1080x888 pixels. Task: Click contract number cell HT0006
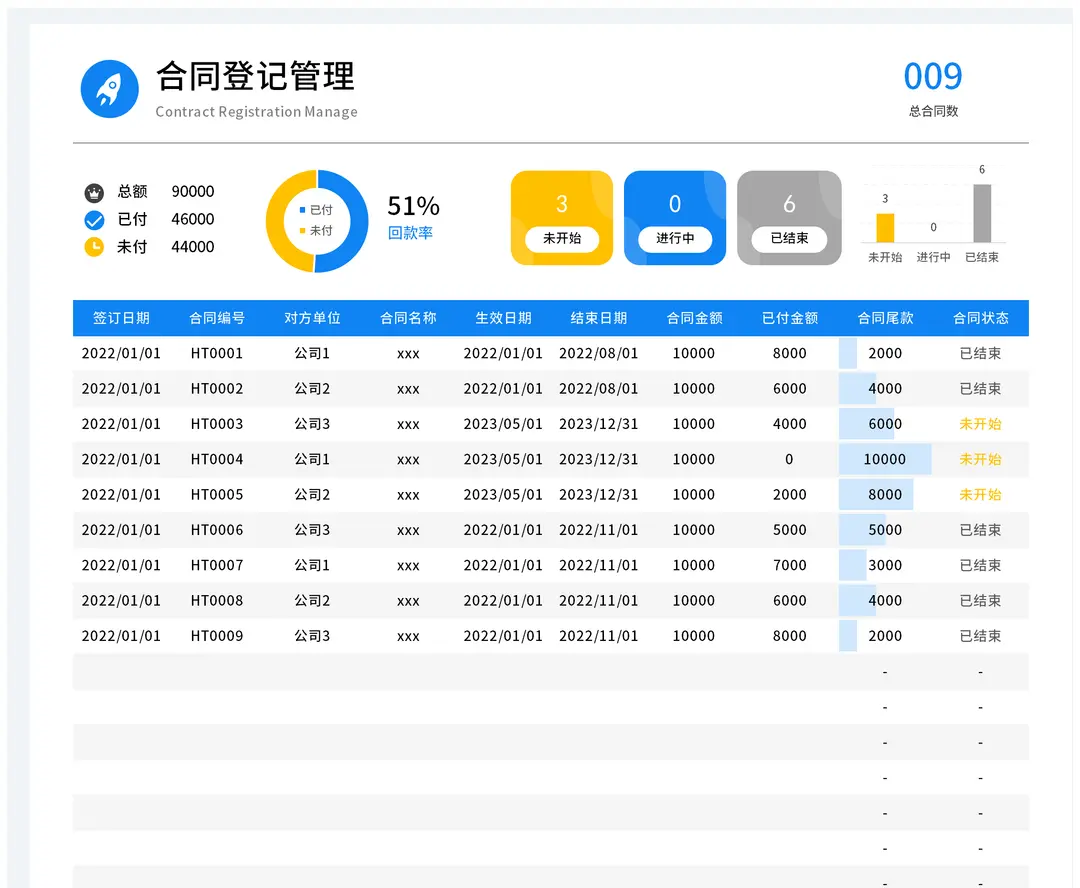point(217,530)
